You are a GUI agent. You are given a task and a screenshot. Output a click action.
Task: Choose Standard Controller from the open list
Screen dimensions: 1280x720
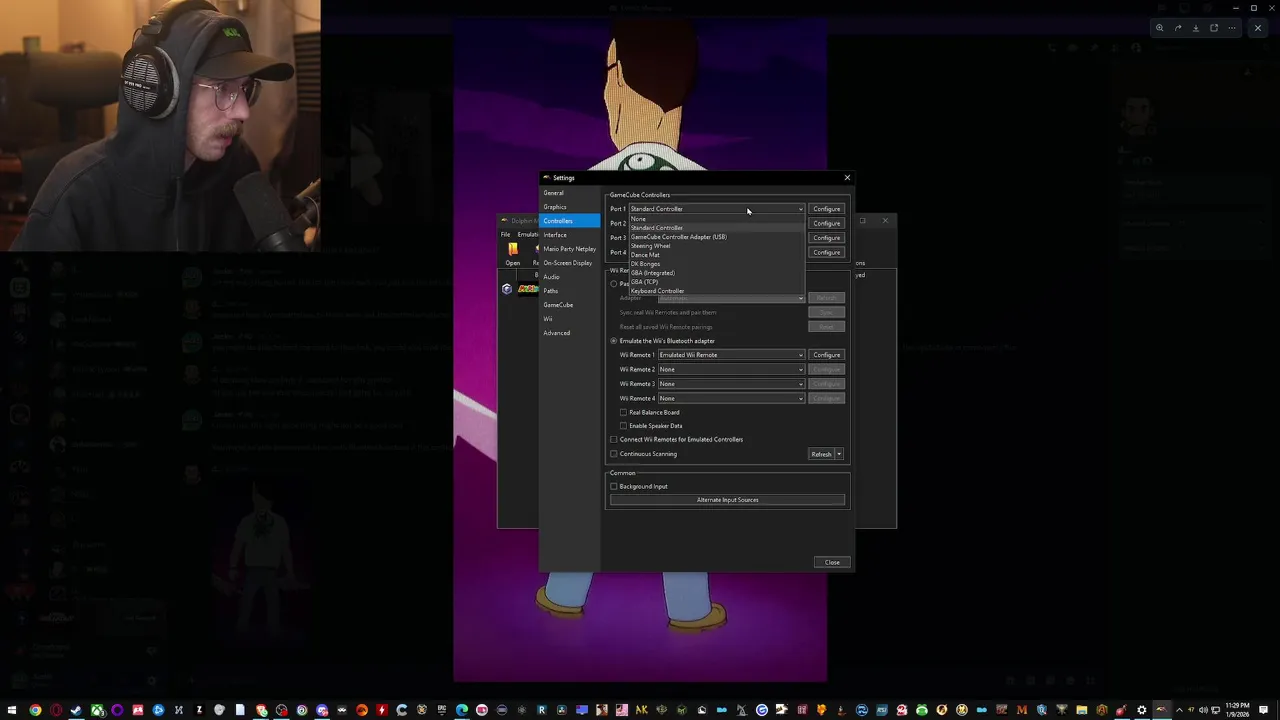(x=716, y=228)
